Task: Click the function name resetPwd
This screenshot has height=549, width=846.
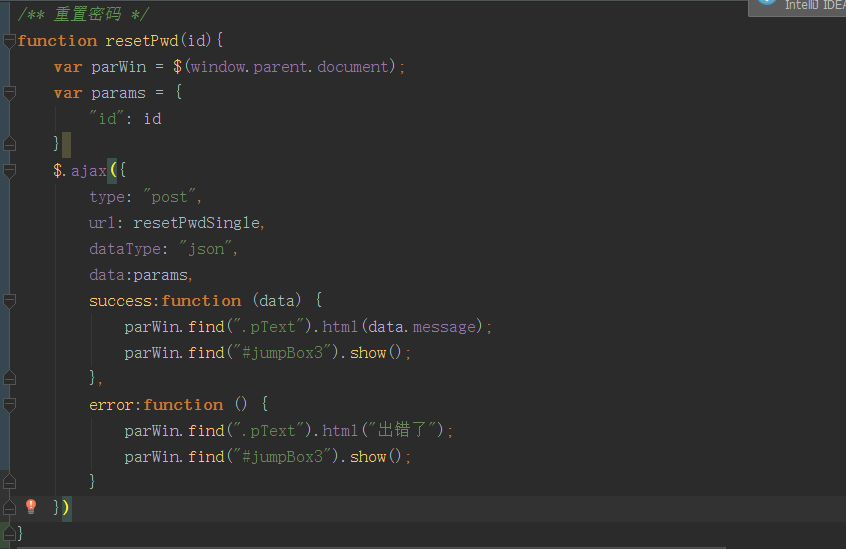Action: [142, 40]
